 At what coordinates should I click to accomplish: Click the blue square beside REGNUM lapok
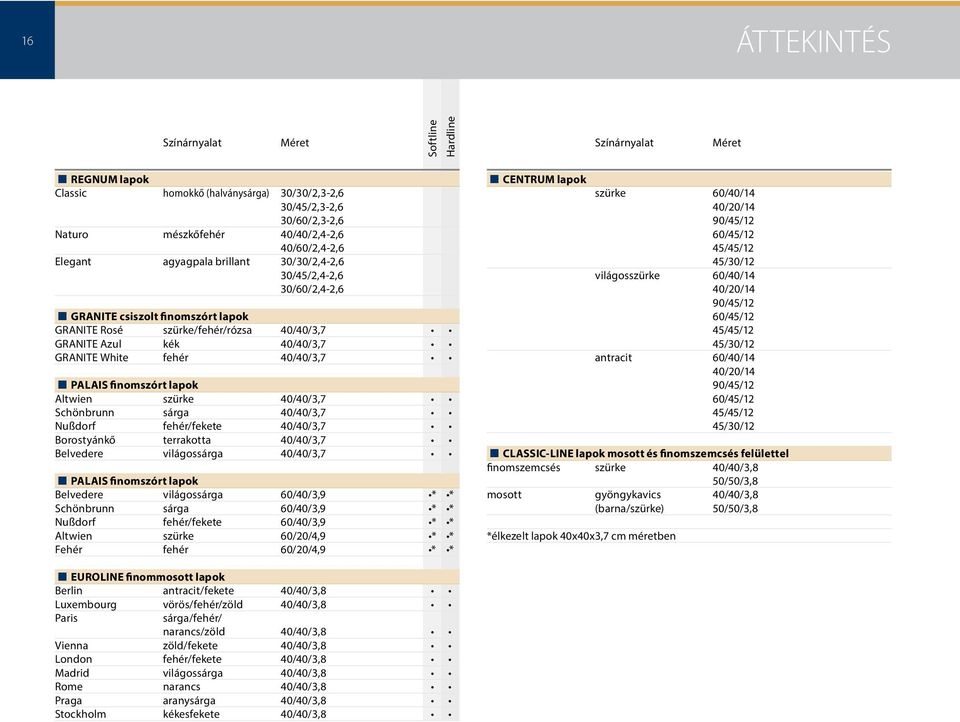point(62,179)
